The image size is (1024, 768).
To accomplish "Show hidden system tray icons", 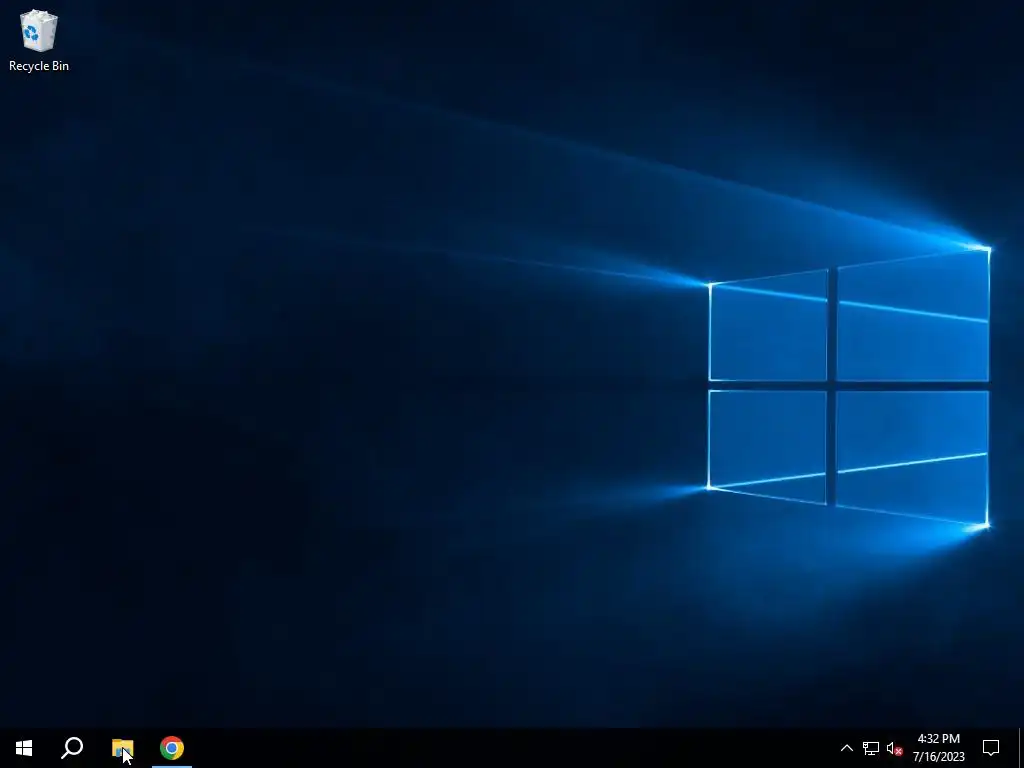I will (846, 748).
